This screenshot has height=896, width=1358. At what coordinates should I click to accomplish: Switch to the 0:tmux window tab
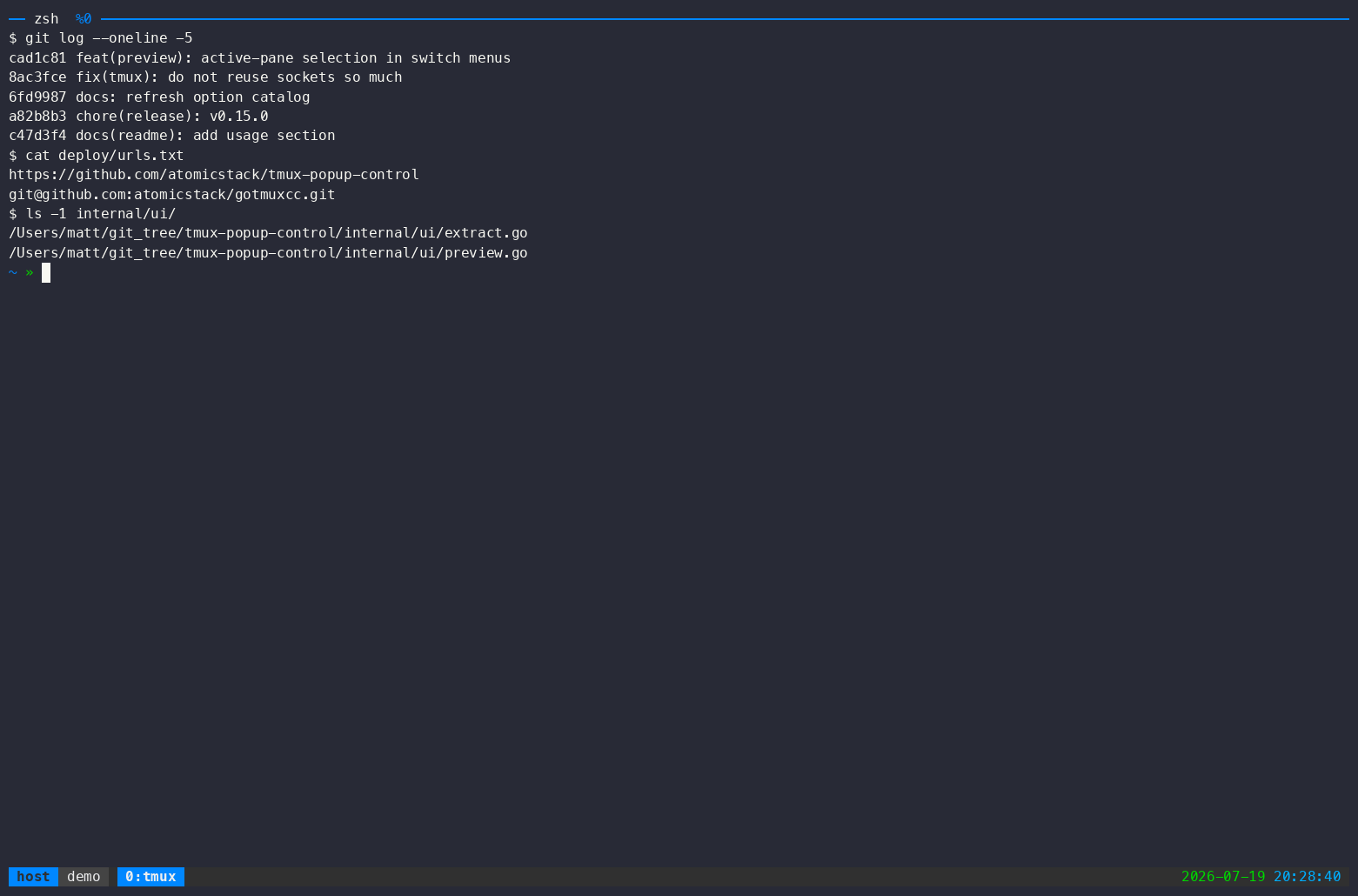tap(151, 877)
